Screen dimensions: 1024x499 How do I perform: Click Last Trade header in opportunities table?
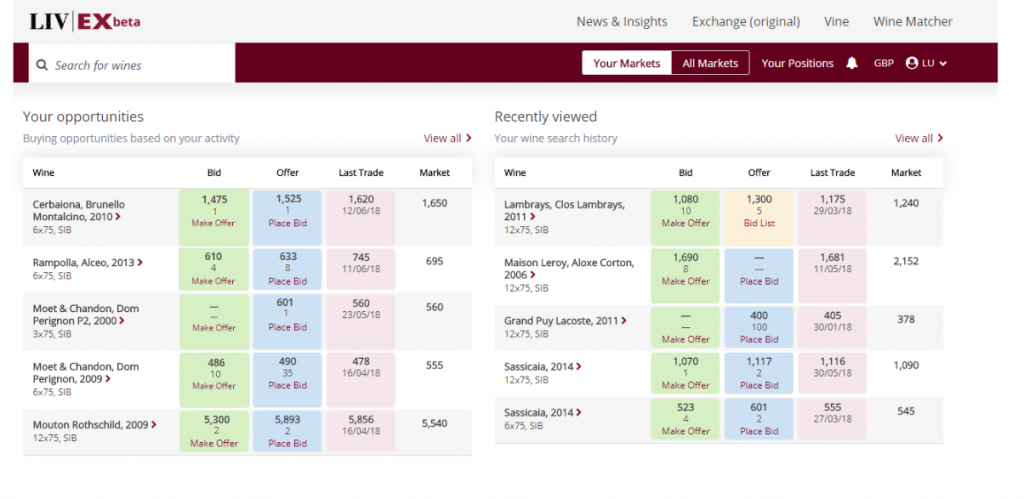(x=361, y=173)
